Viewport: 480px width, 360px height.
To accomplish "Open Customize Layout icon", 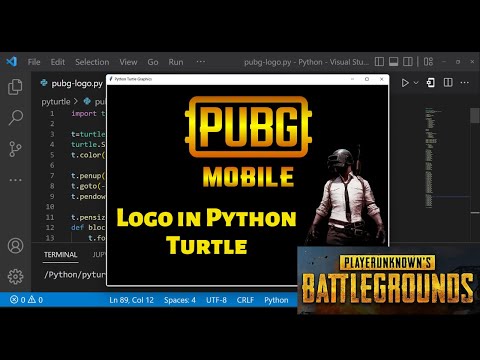I will tap(428, 62).
